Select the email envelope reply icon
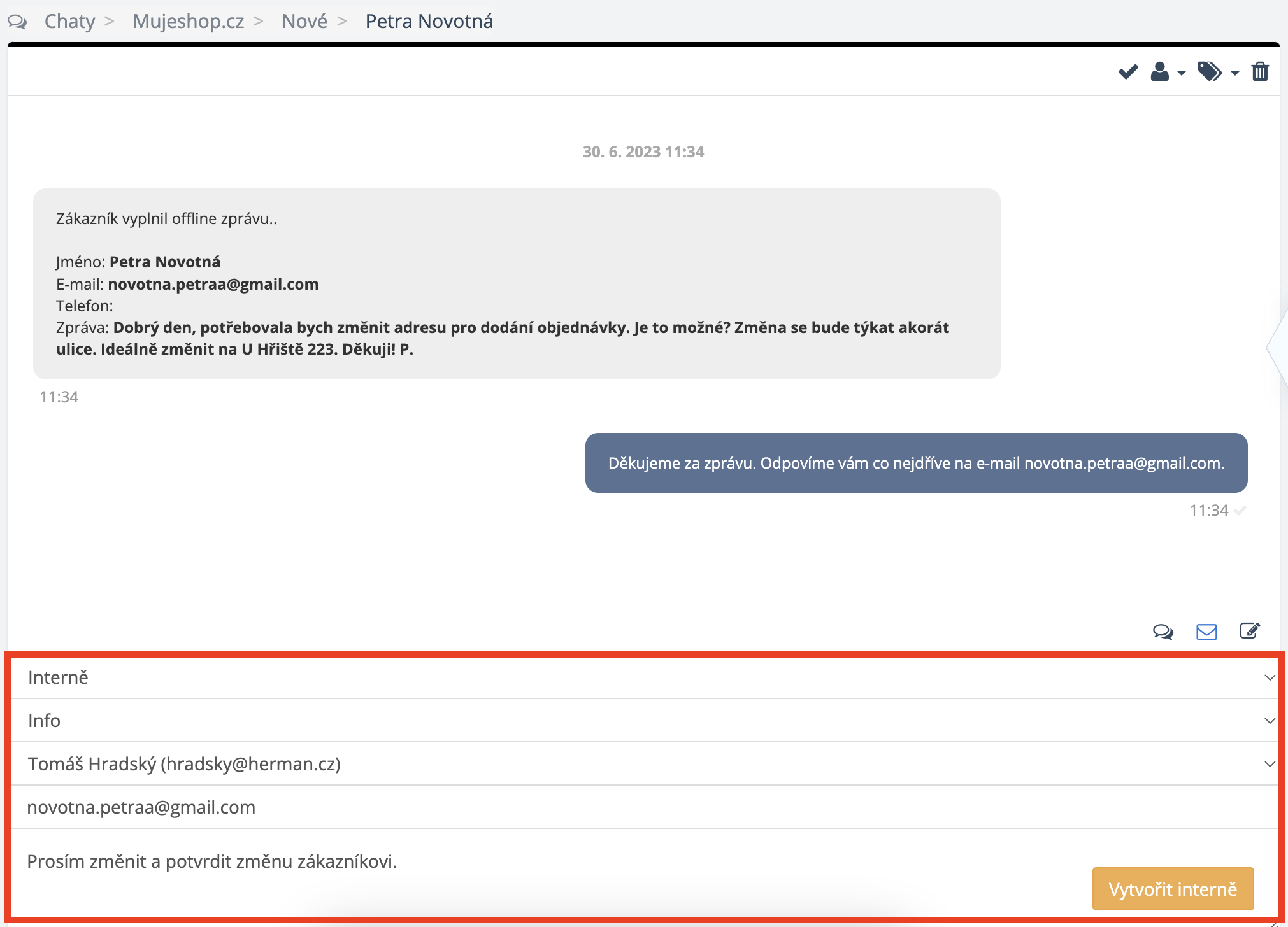The height and width of the screenshot is (927, 1288). tap(1206, 632)
